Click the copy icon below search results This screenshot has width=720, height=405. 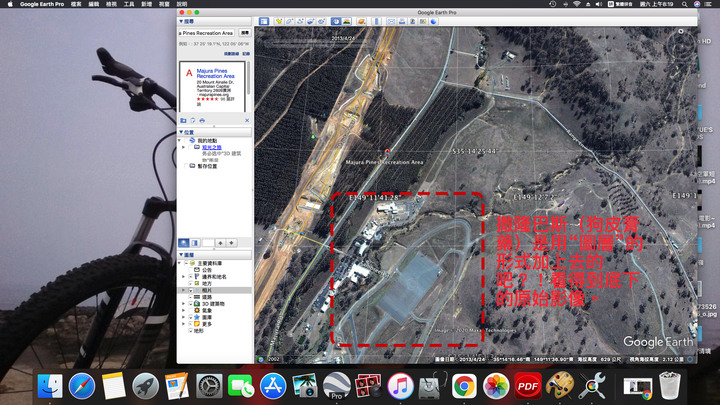pos(193,121)
